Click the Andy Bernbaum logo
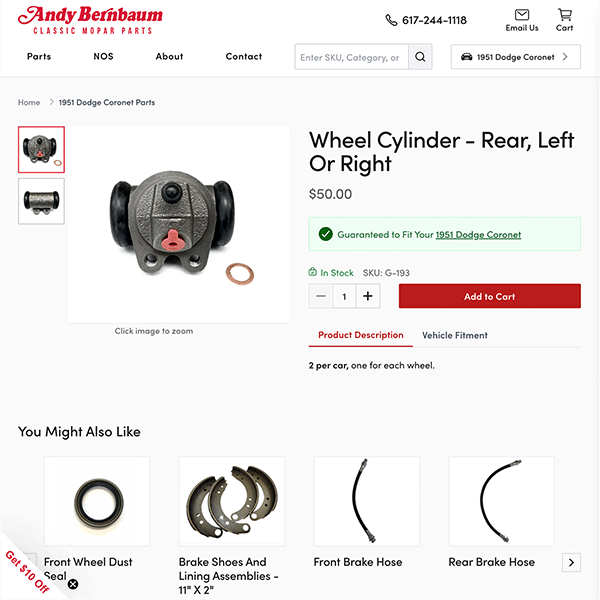Viewport: 600px width, 600px height. click(90, 20)
